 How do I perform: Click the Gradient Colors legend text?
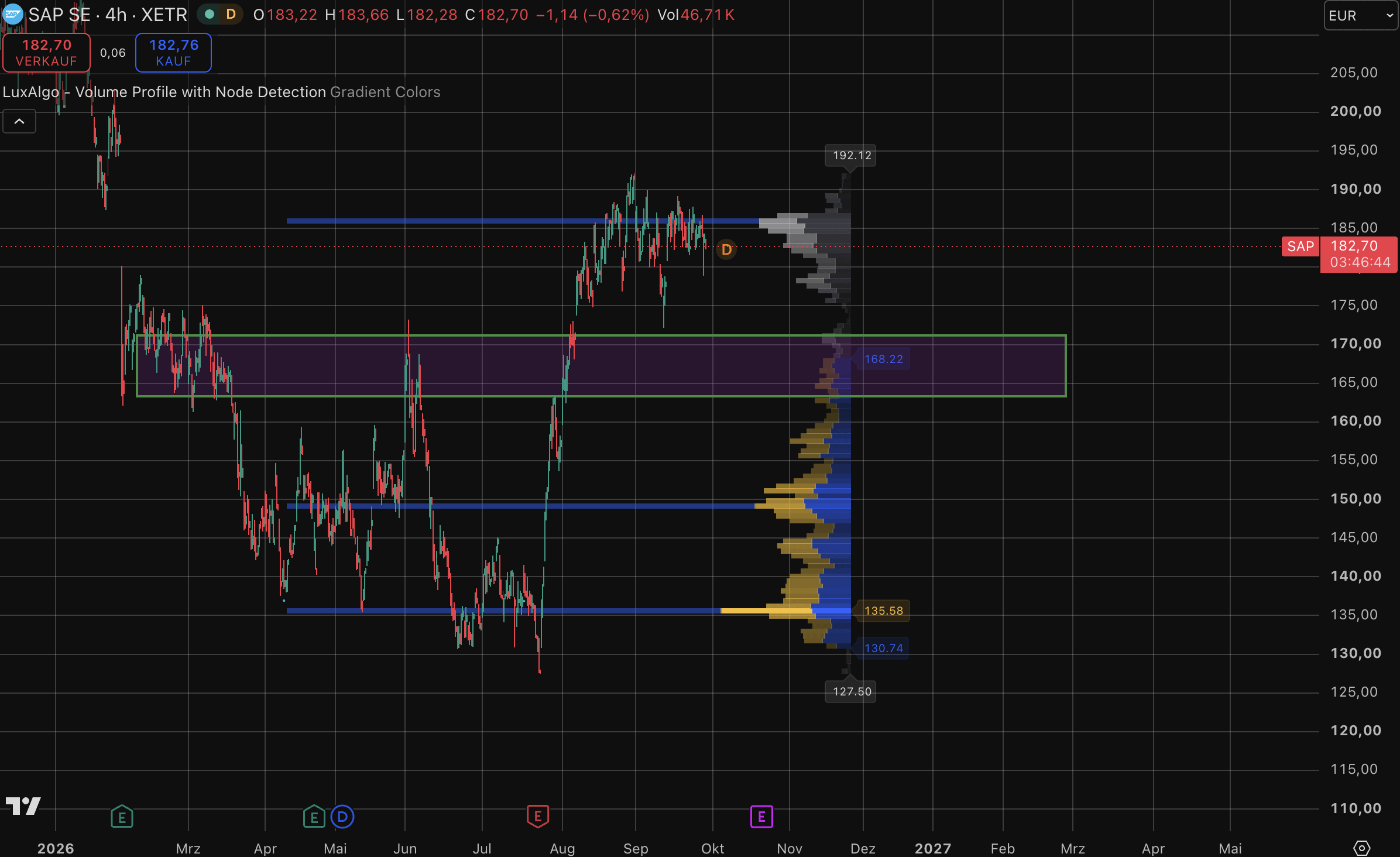[x=385, y=92]
